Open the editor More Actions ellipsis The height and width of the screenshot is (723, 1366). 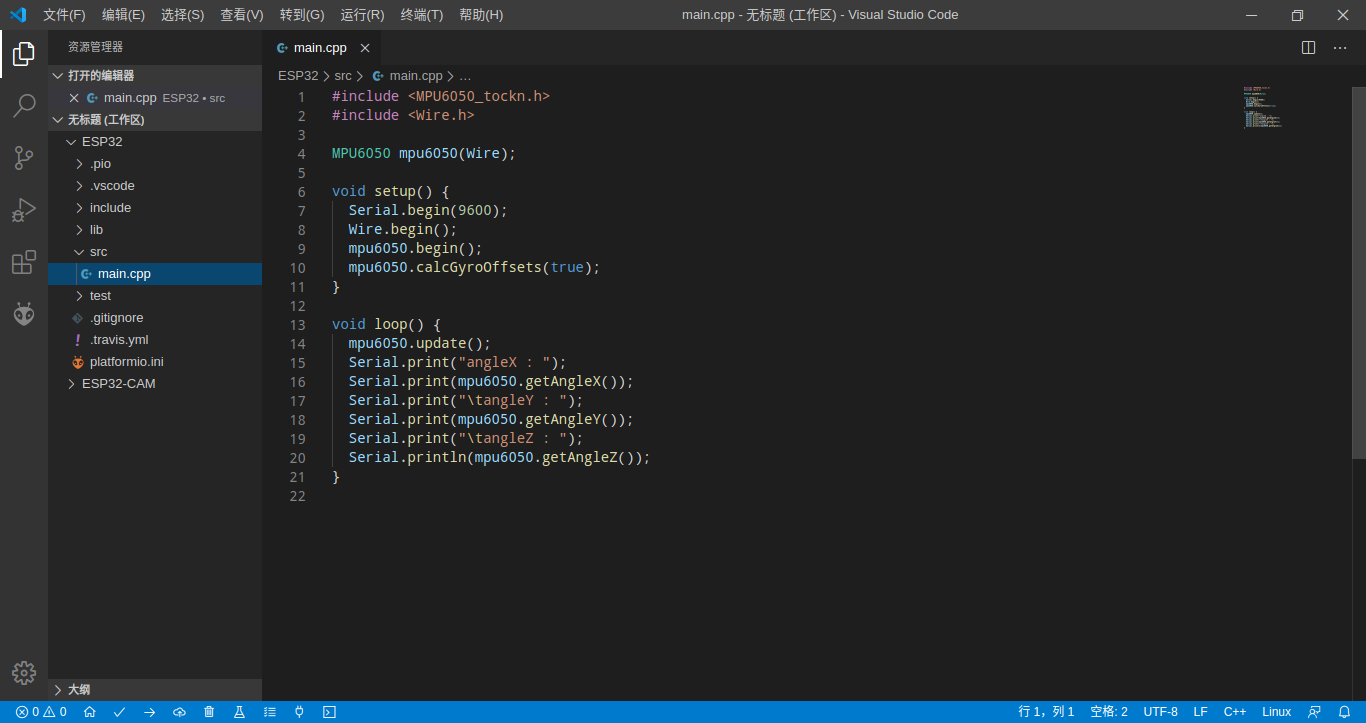coord(1340,48)
